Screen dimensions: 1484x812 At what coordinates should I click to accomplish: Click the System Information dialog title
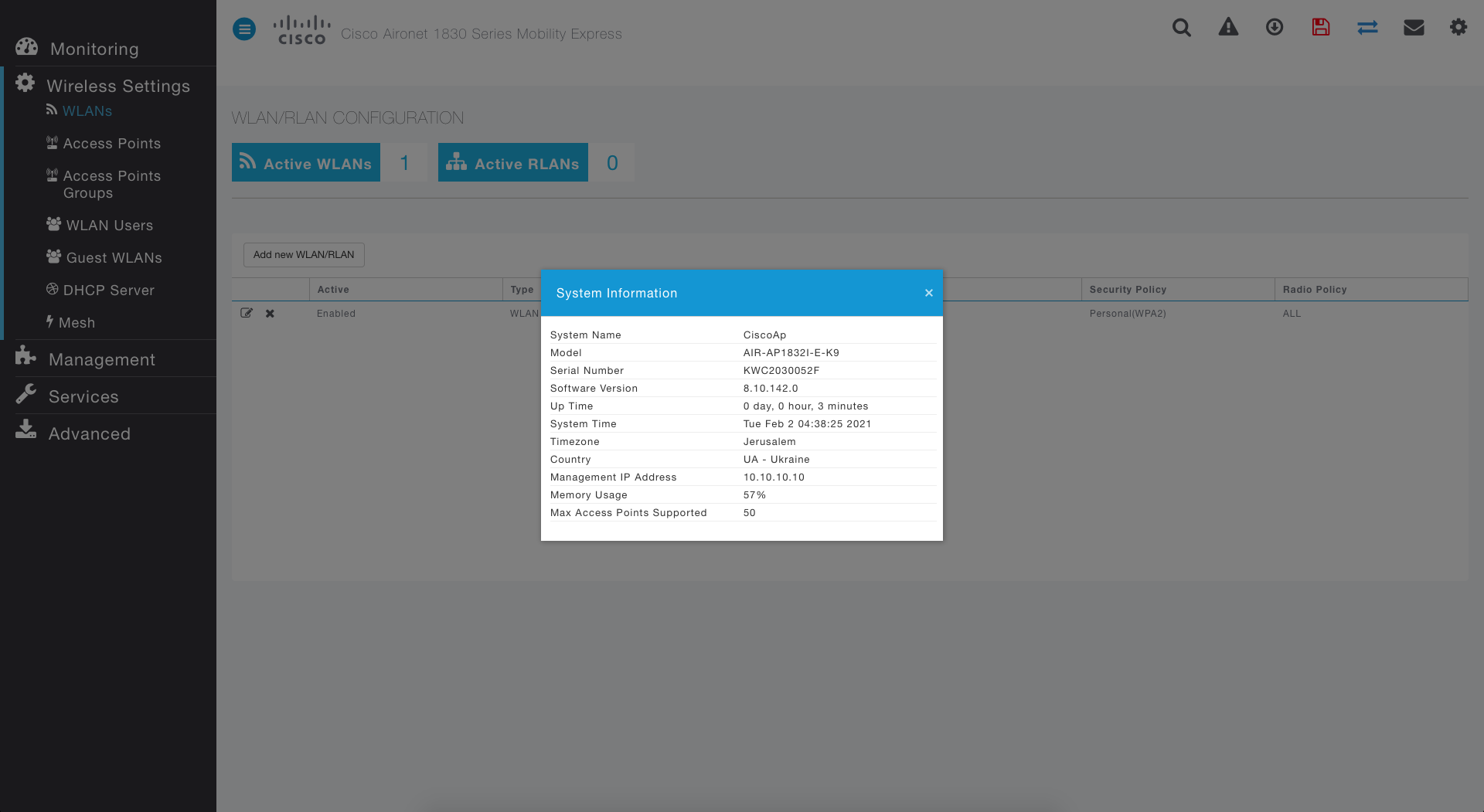click(x=616, y=294)
